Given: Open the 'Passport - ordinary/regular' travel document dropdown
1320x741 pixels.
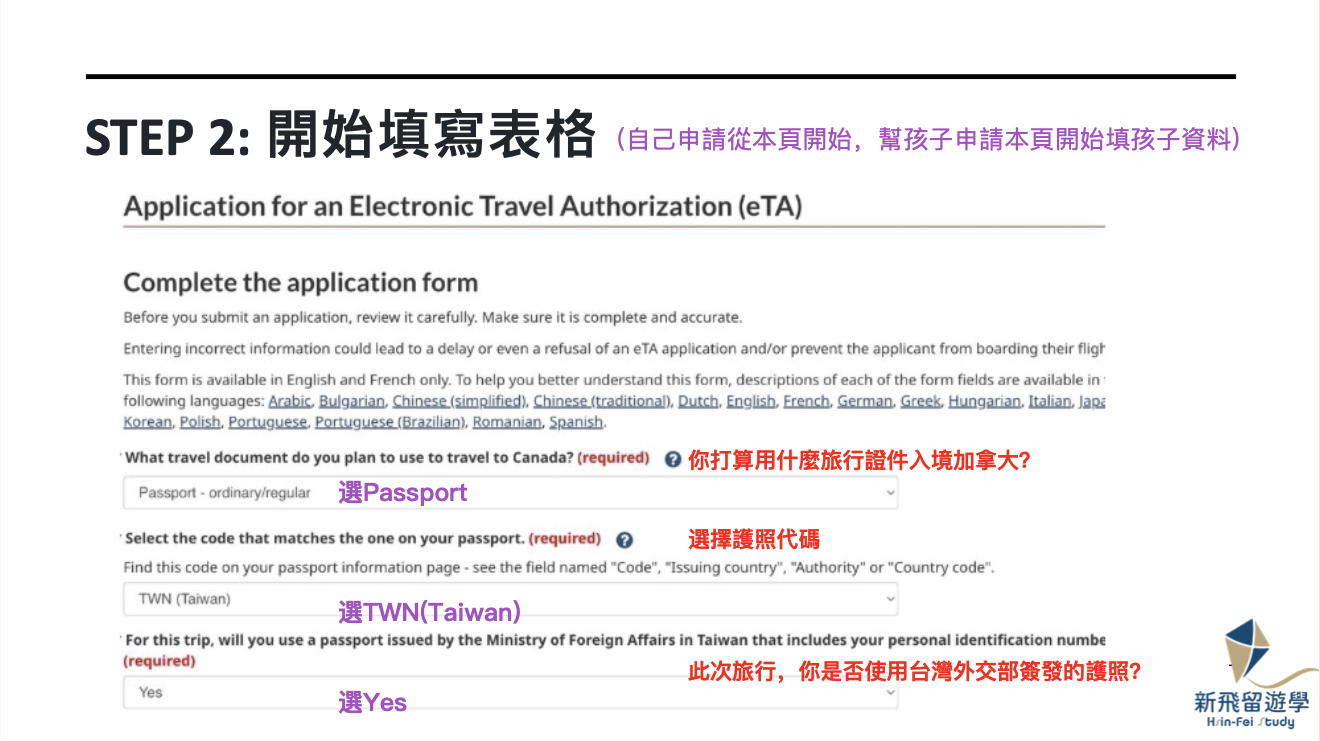Looking at the screenshot, I should point(511,493).
